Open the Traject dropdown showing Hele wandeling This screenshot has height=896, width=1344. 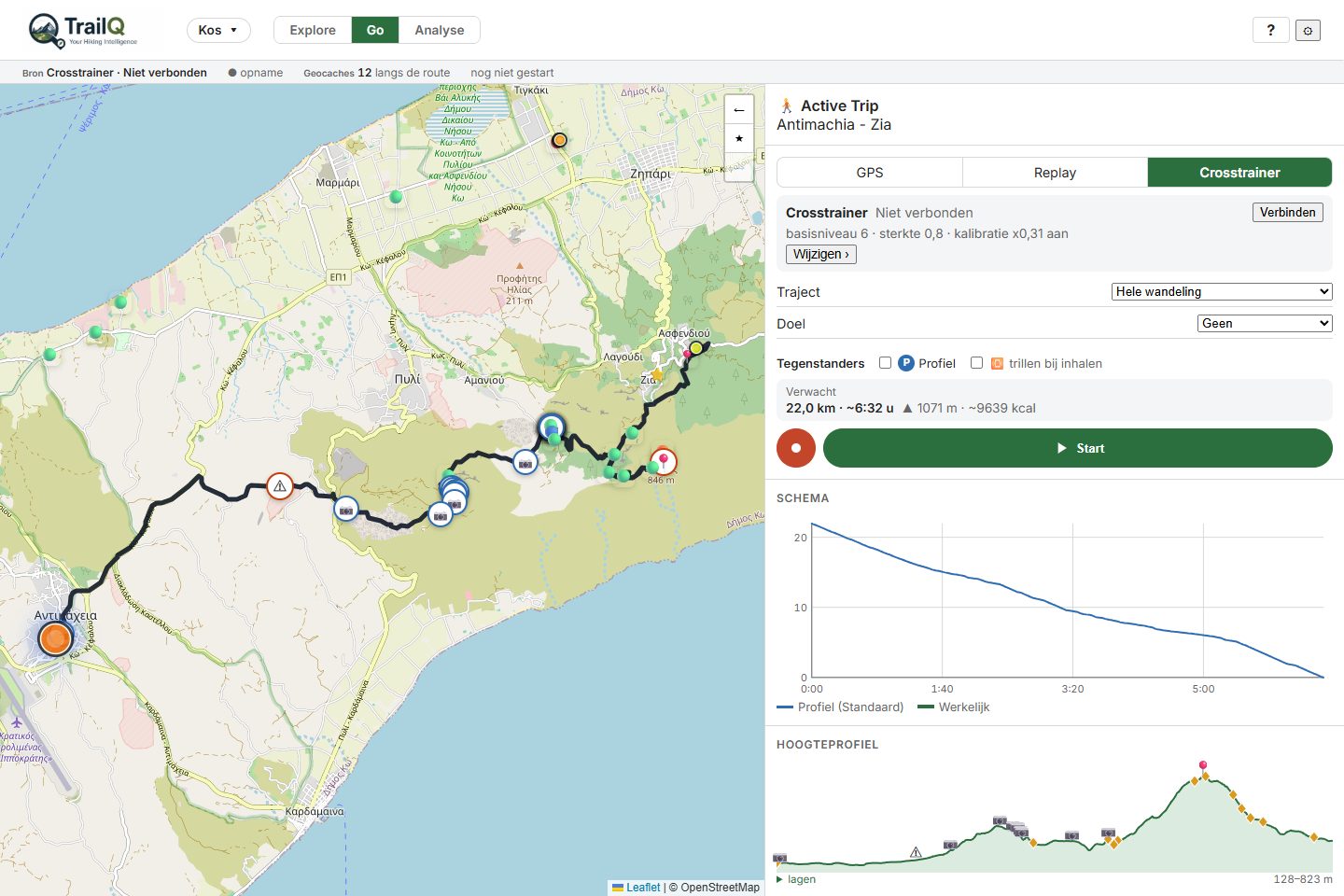(1222, 291)
